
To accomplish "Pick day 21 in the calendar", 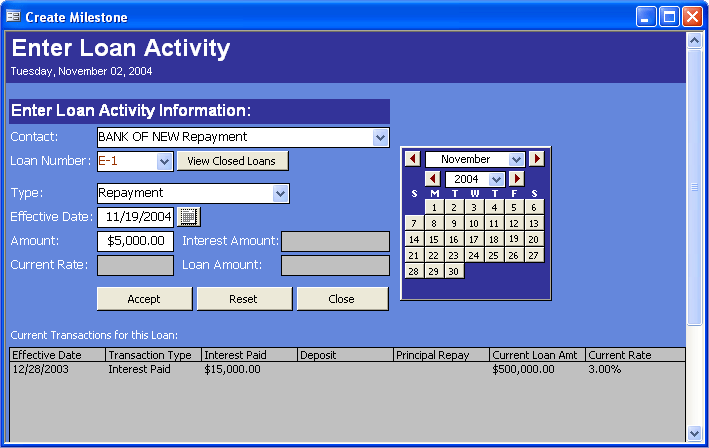I will [414, 255].
